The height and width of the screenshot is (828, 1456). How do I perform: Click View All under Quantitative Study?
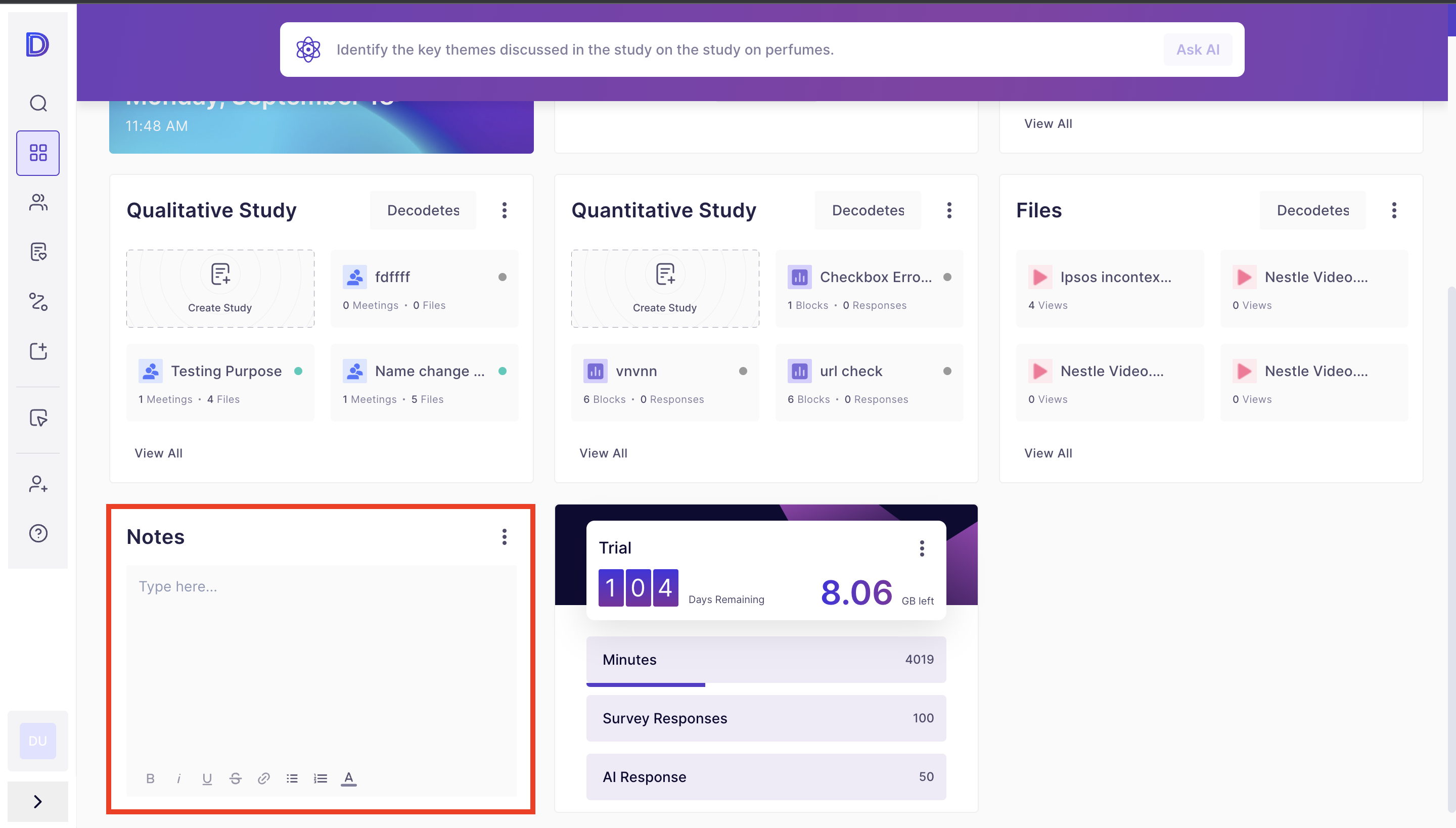[x=604, y=453]
